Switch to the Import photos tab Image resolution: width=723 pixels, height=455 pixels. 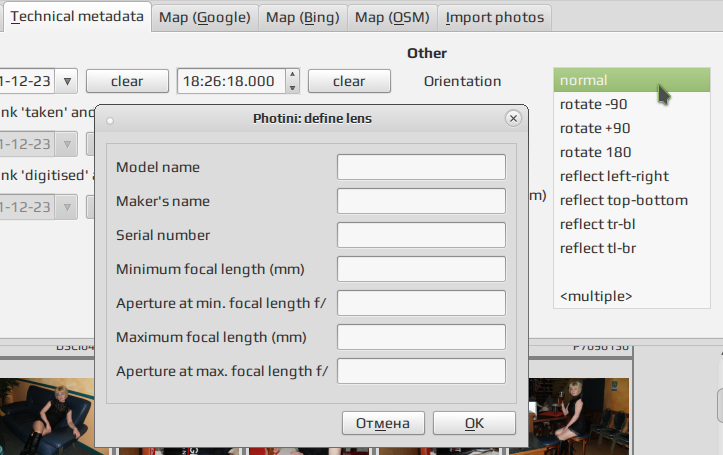pos(494,18)
